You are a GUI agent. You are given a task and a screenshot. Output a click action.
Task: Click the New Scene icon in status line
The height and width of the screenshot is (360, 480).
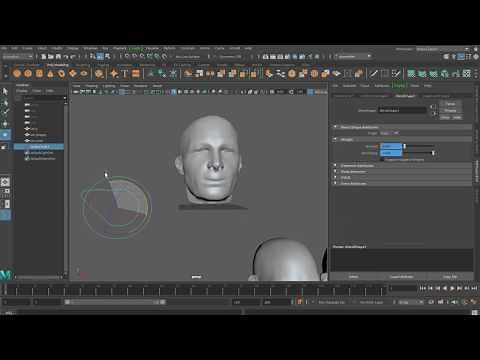[43, 57]
